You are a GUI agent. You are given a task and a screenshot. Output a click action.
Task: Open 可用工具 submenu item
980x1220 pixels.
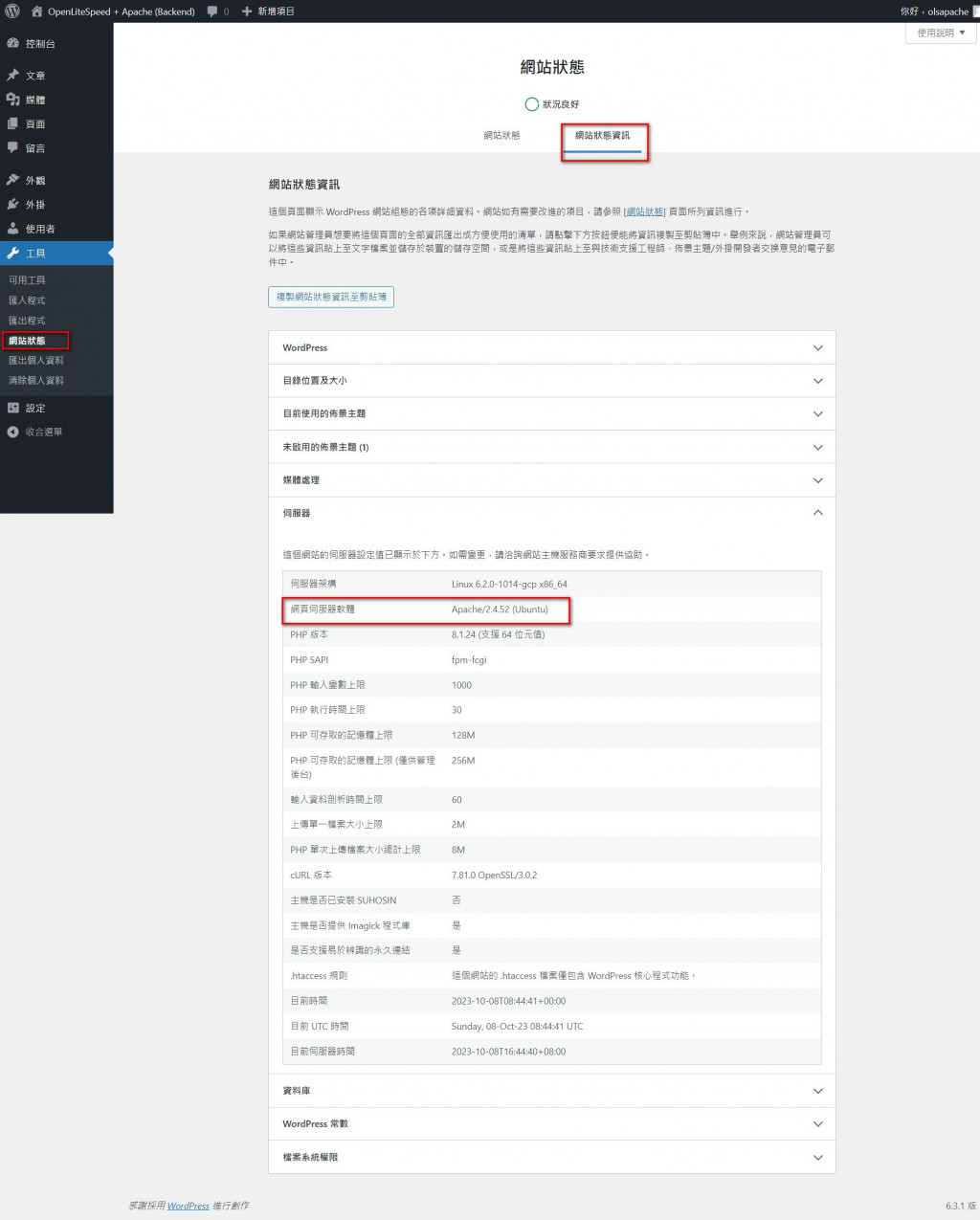27,279
